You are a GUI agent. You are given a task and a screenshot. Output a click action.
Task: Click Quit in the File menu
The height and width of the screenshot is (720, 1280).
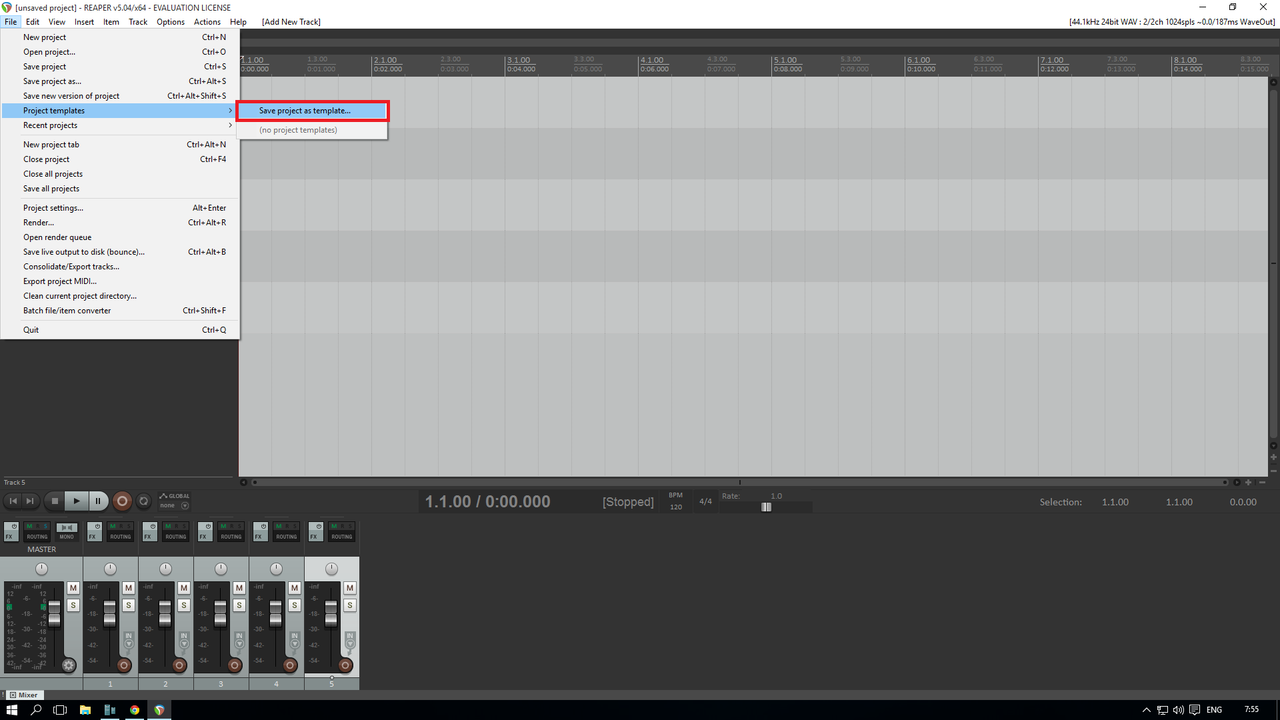[x=120, y=330]
